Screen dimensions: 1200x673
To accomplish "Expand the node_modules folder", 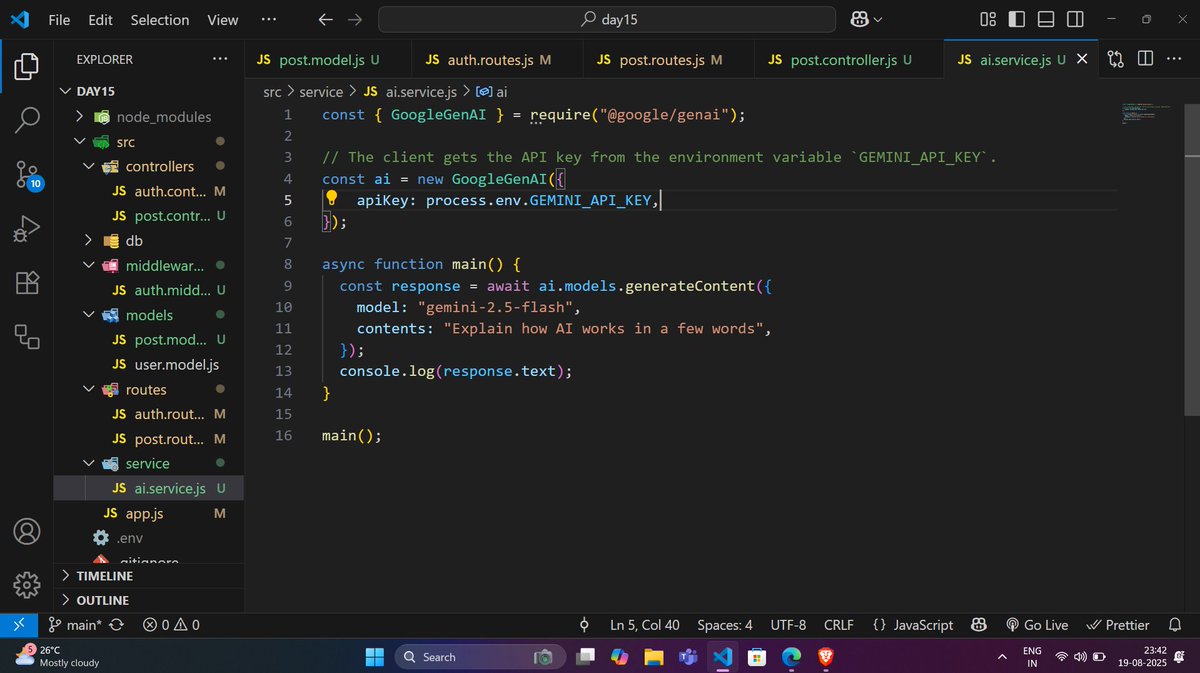I will pos(150,117).
